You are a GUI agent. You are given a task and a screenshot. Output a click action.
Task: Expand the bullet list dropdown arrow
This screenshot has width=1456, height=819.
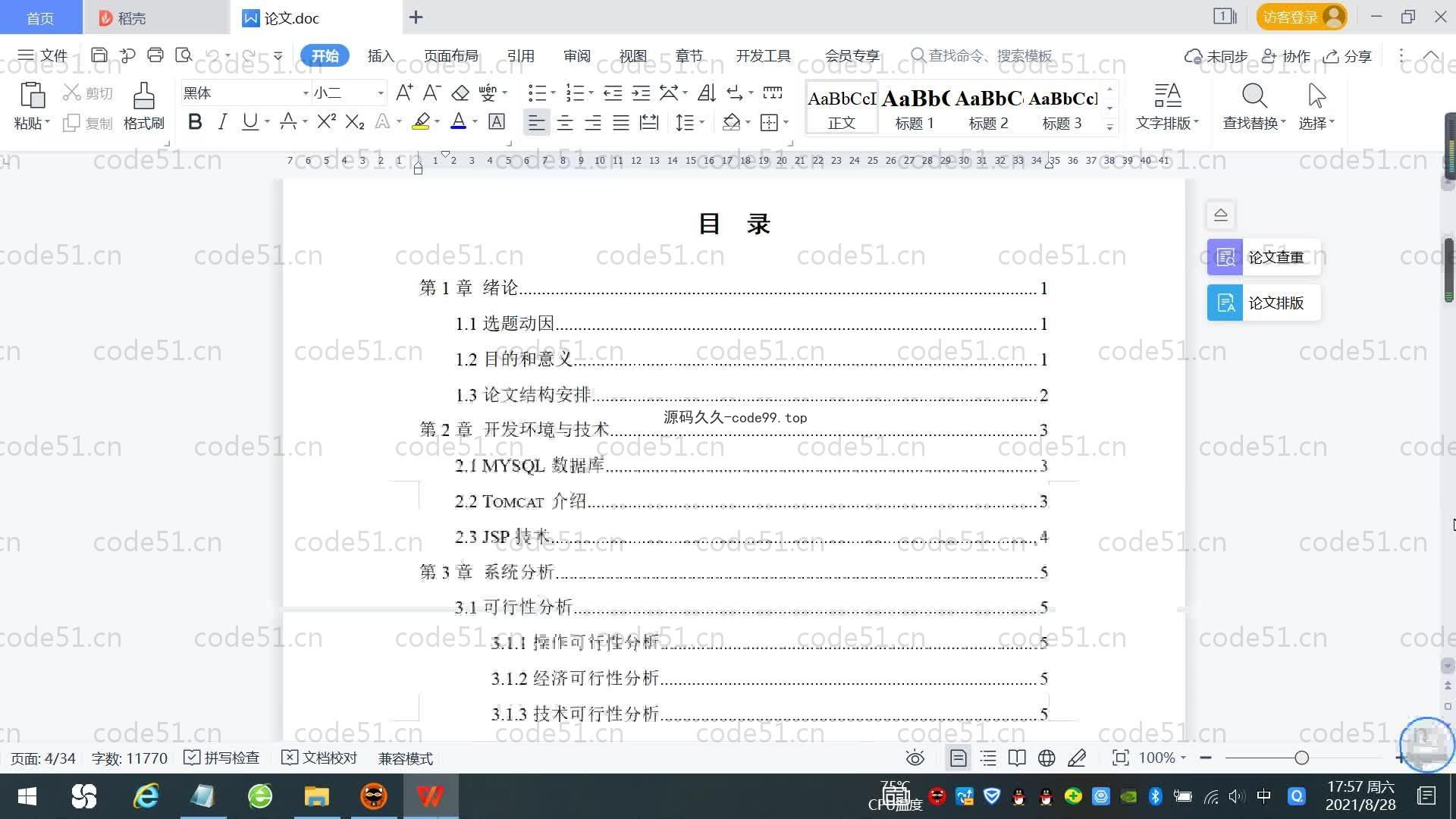coord(553,93)
